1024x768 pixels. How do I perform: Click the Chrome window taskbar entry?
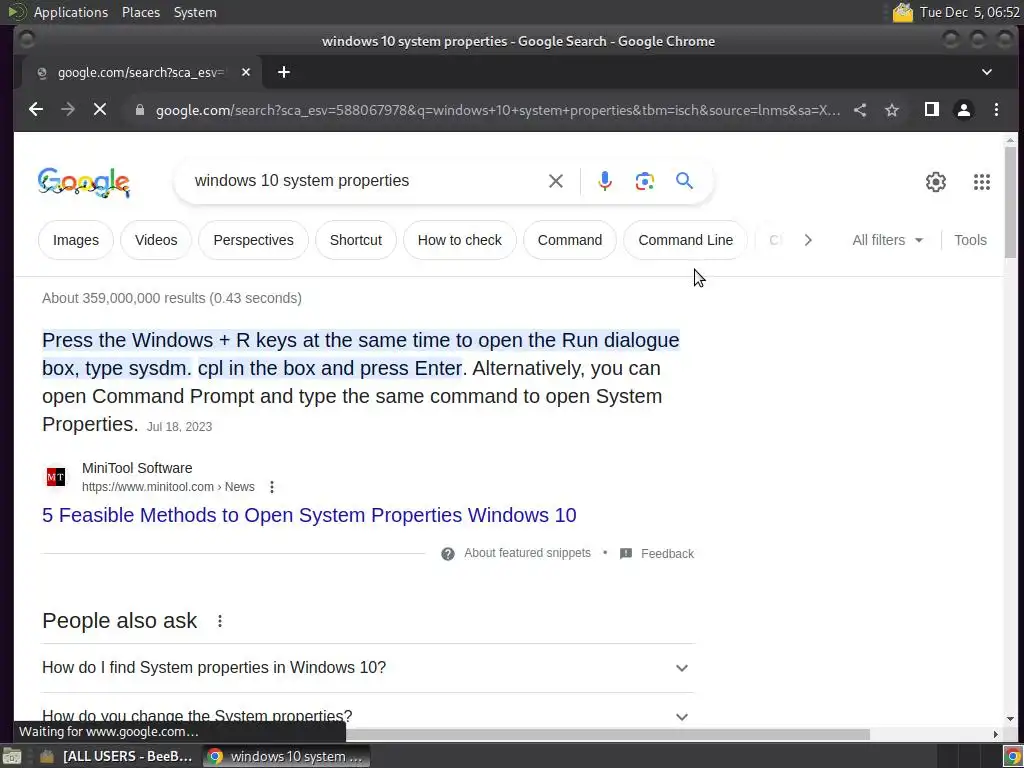[x=287, y=756]
